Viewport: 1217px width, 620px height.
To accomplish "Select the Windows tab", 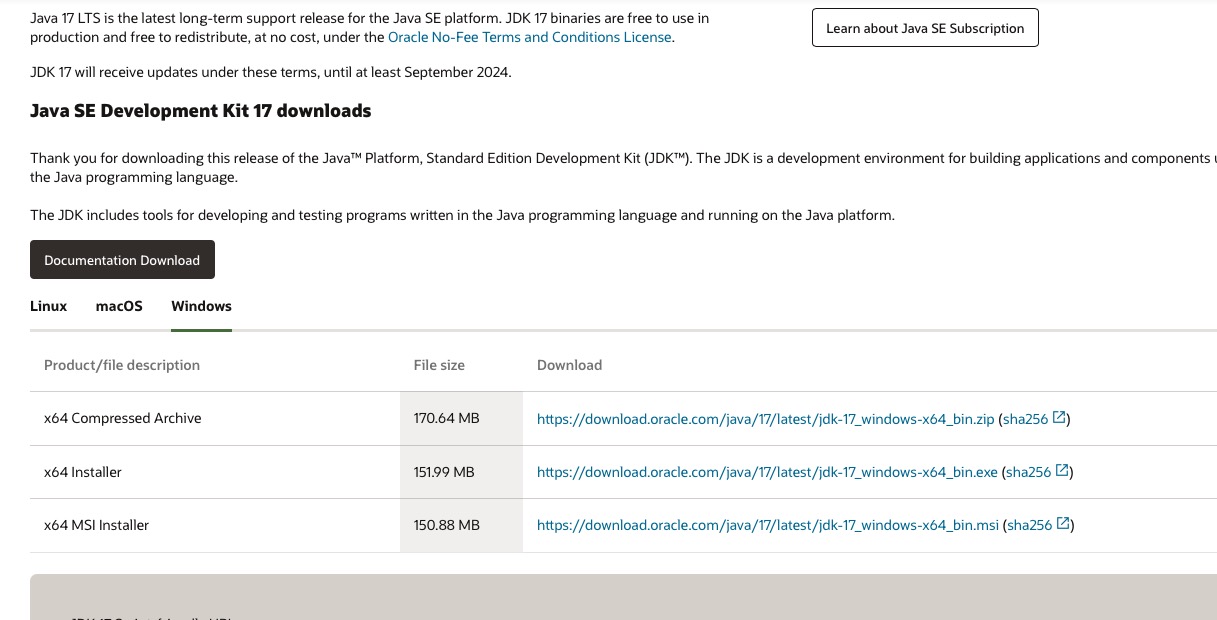I will coord(201,306).
